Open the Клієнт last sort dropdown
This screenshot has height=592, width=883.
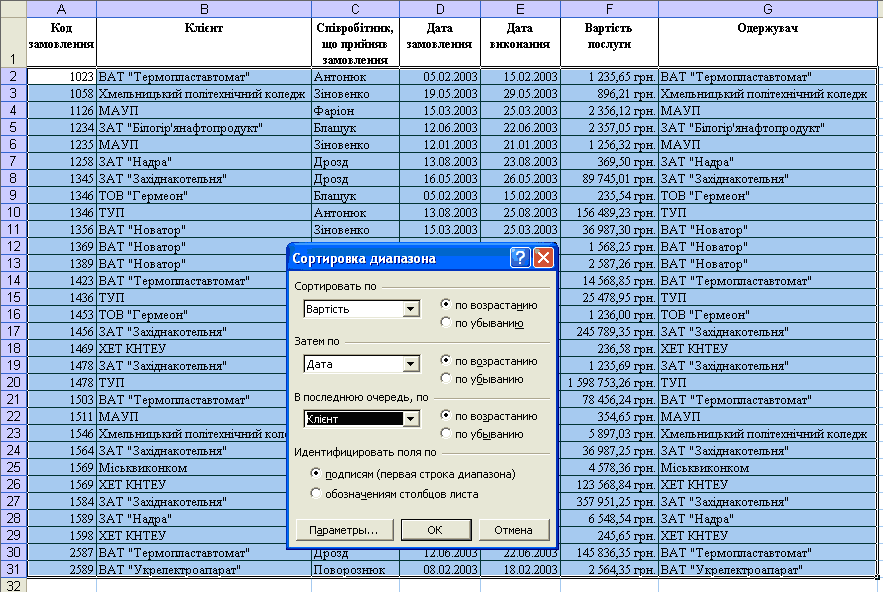click(411, 419)
